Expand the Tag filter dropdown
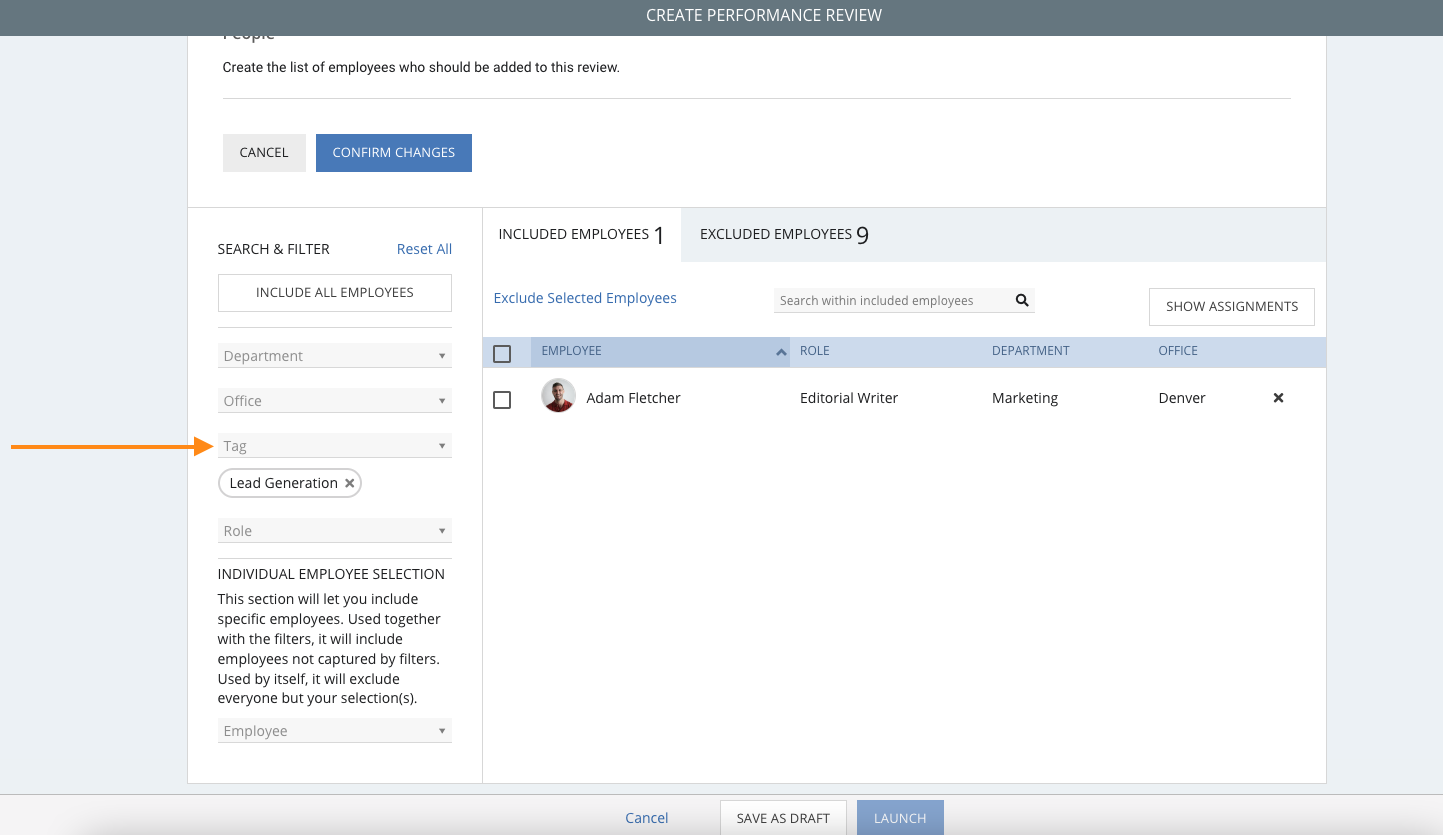This screenshot has width=1443, height=835. [334, 446]
